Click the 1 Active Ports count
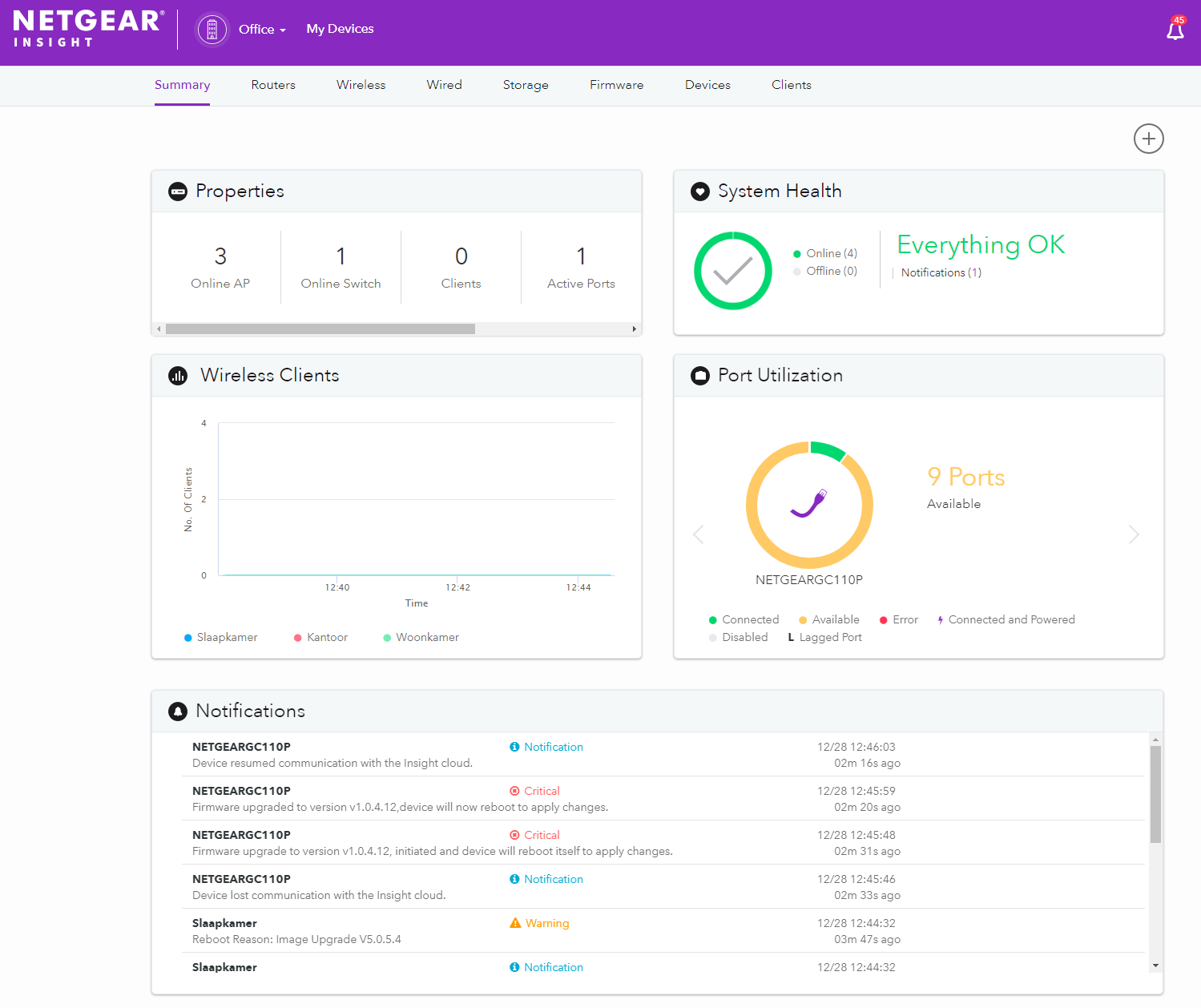Viewport: 1201px width, 1008px height. [x=582, y=268]
